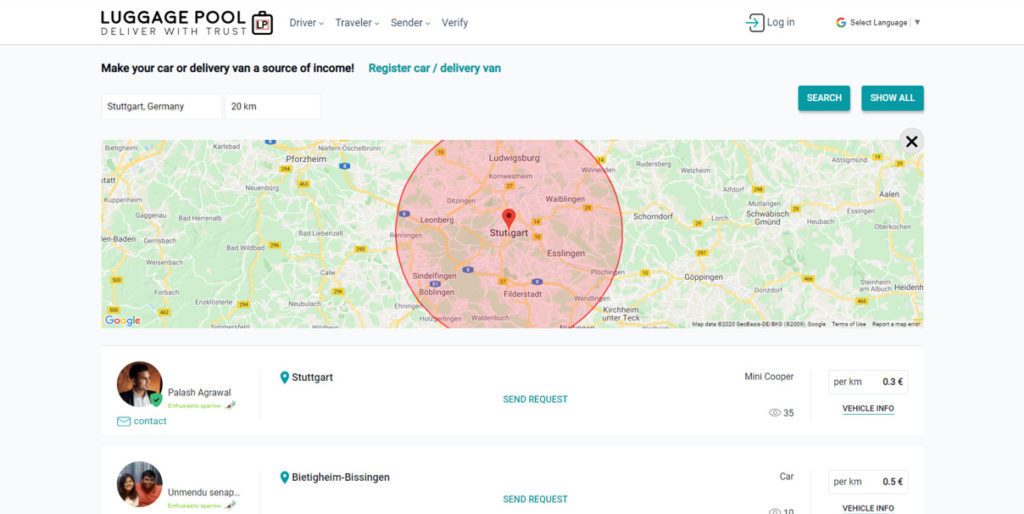Open VEHICLE INFO for the Mini Cooper
Image resolution: width=1024 pixels, height=514 pixels.
[x=868, y=409]
